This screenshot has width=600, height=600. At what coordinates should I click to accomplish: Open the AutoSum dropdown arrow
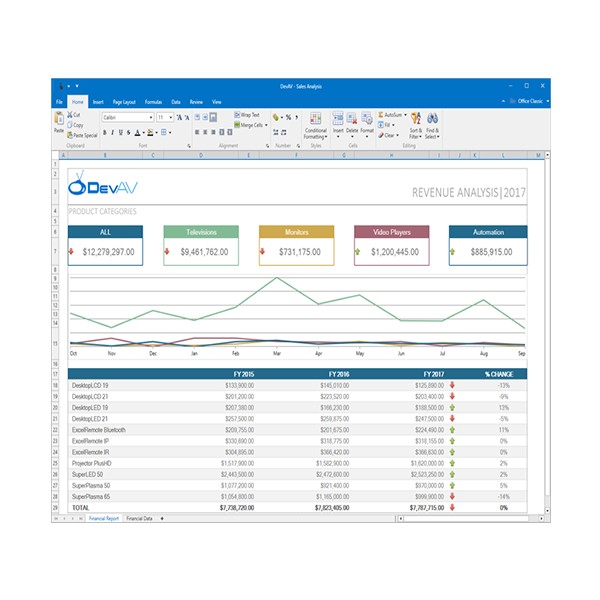click(x=406, y=115)
